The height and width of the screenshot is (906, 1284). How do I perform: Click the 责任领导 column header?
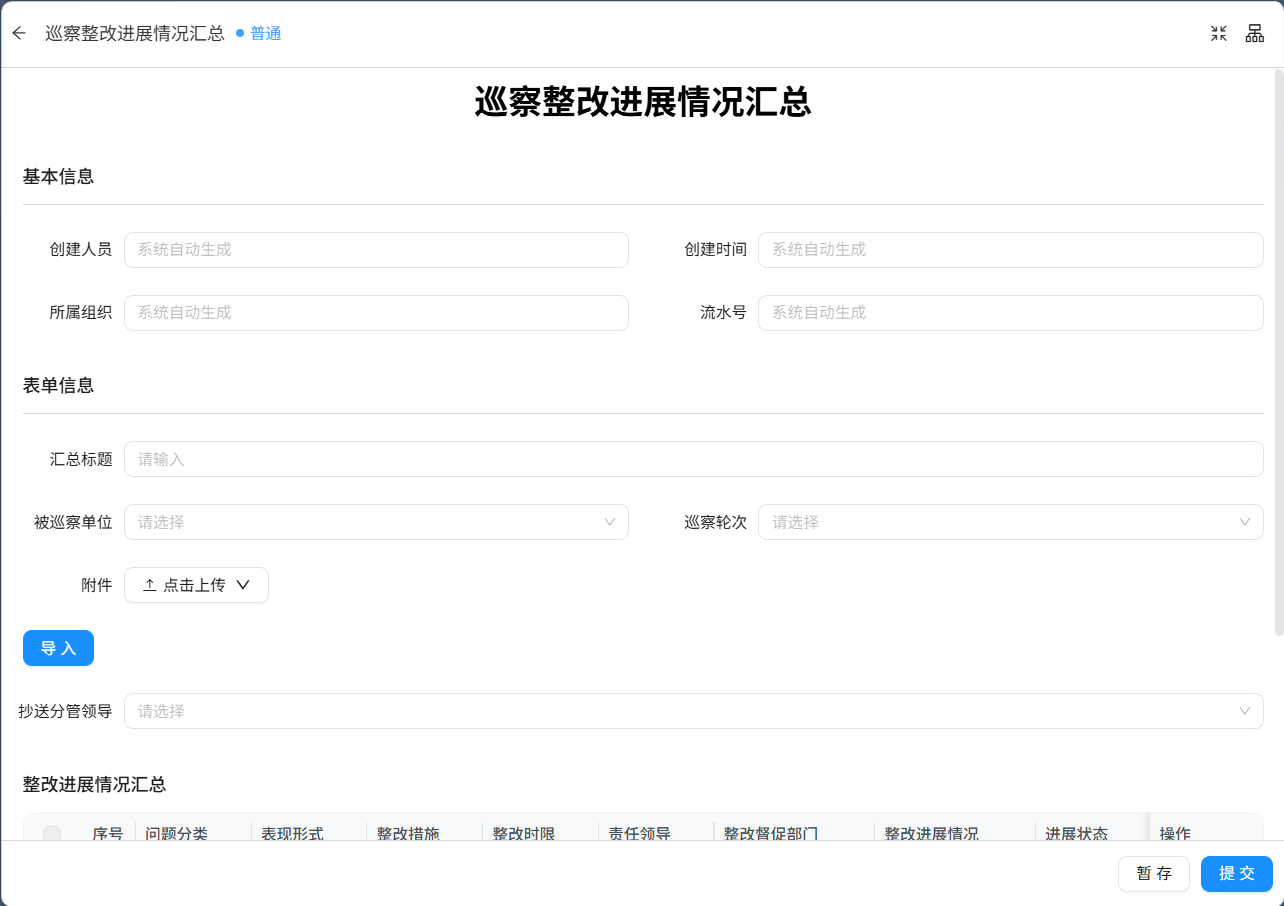point(640,833)
